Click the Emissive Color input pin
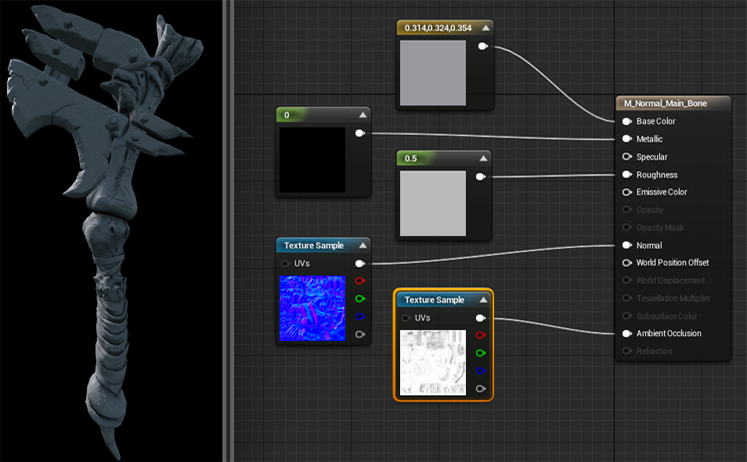This screenshot has width=747, height=462. click(627, 192)
